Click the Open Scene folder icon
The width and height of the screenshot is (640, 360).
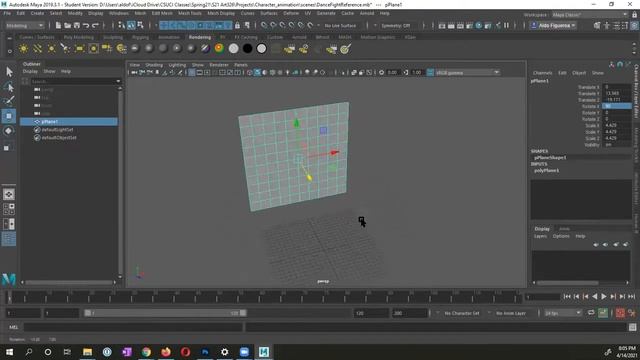tap(67, 25)
